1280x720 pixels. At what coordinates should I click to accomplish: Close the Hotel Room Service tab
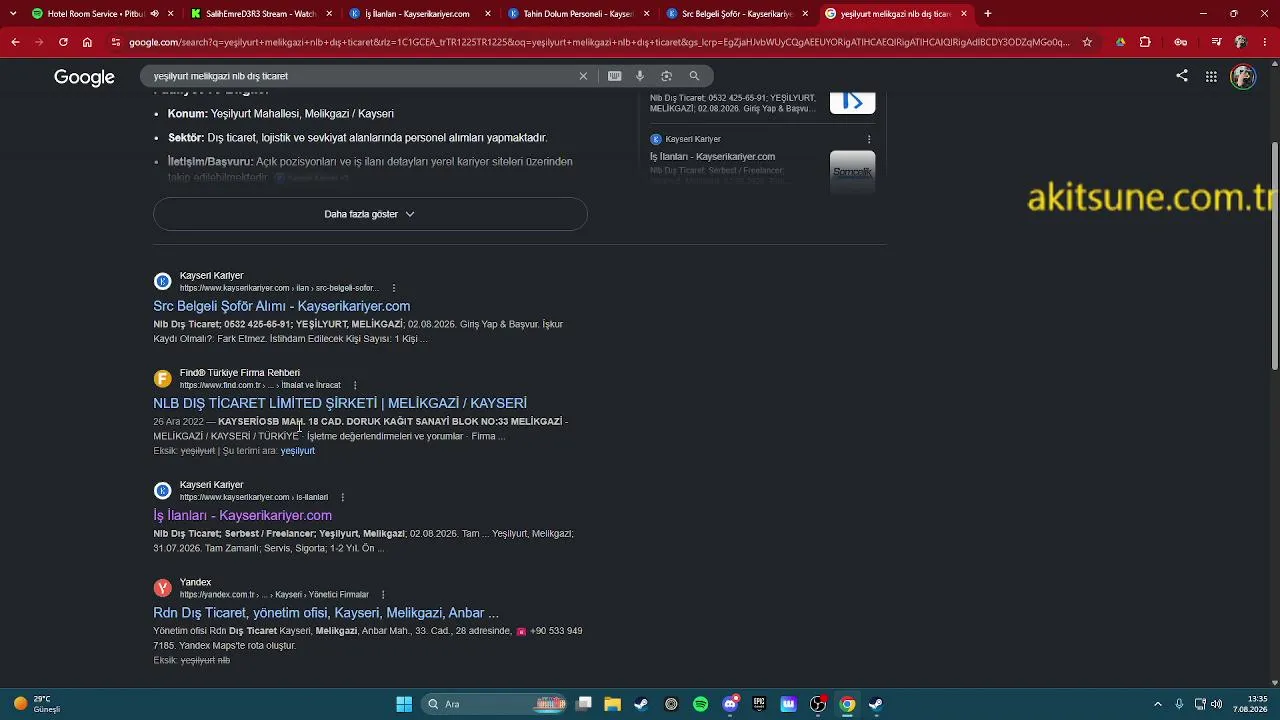point(171,14)
